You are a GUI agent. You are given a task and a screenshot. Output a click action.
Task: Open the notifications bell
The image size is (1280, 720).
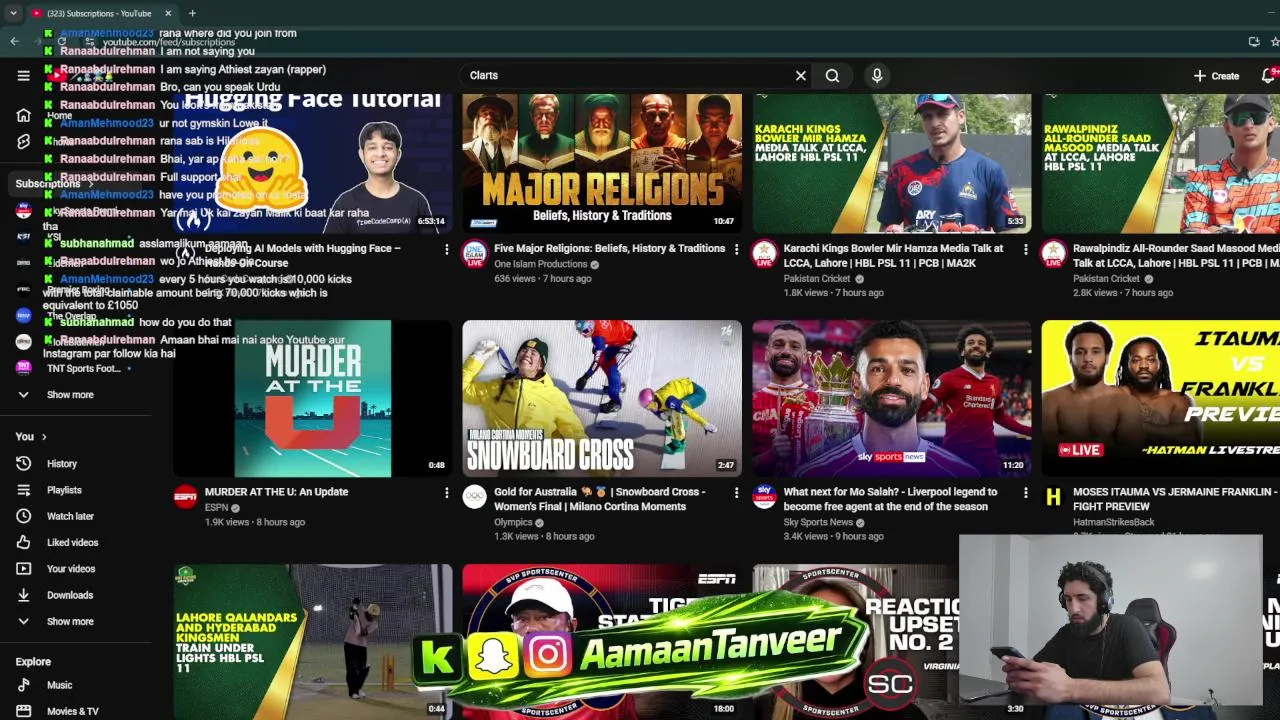point(1269,76)
